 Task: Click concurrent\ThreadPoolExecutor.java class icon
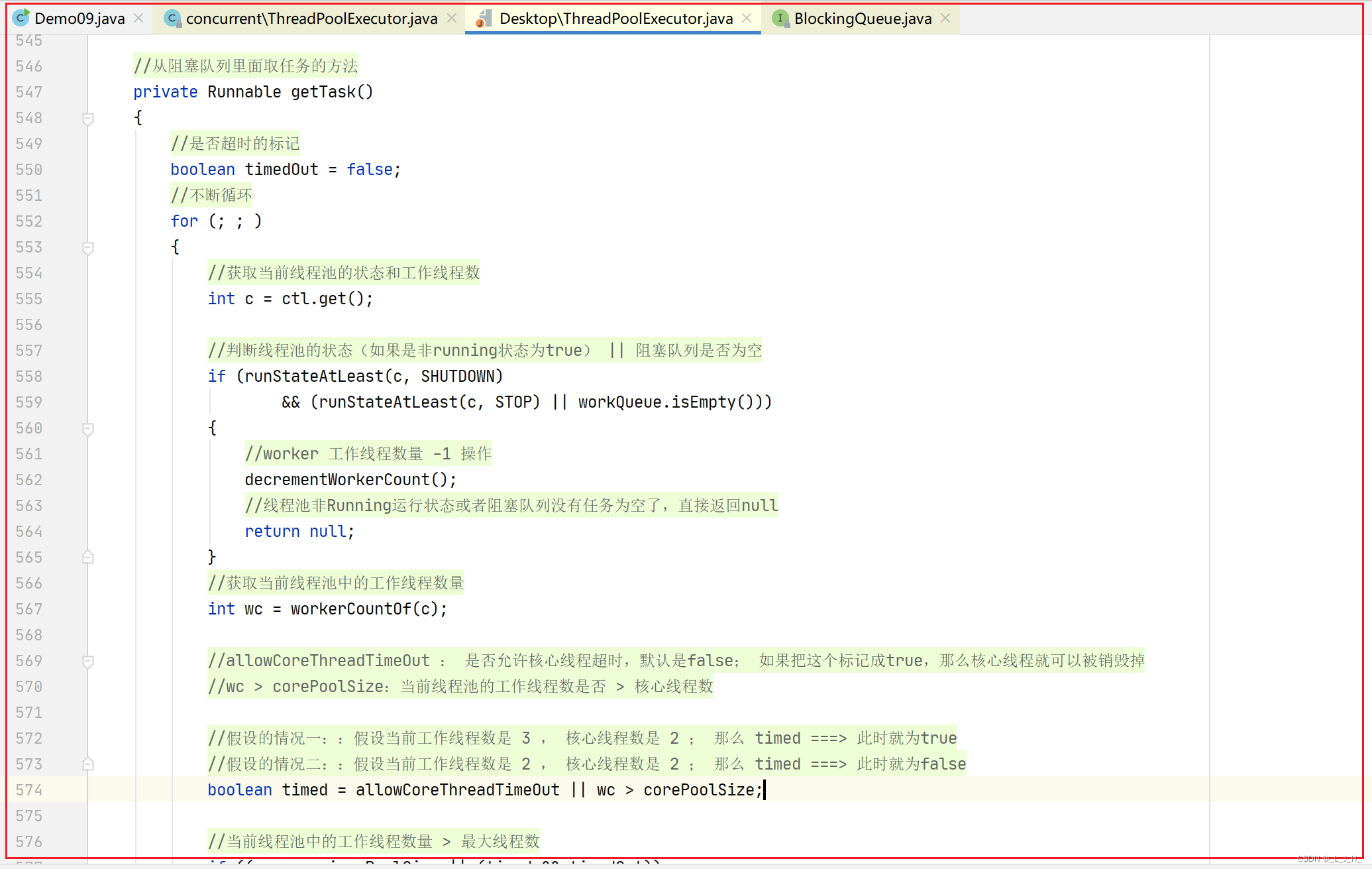[172, 19]
